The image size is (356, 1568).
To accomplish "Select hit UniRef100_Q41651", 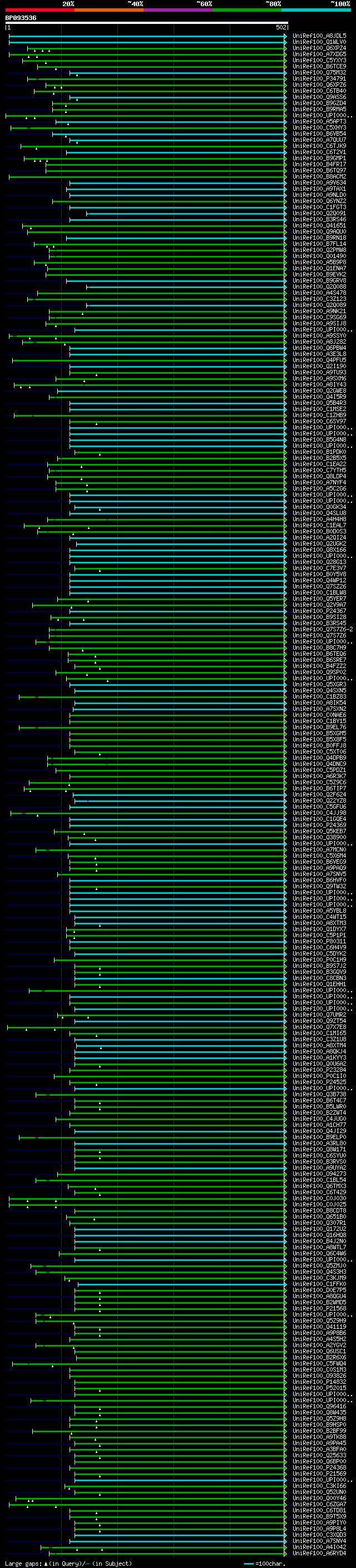I will point(319,226).
